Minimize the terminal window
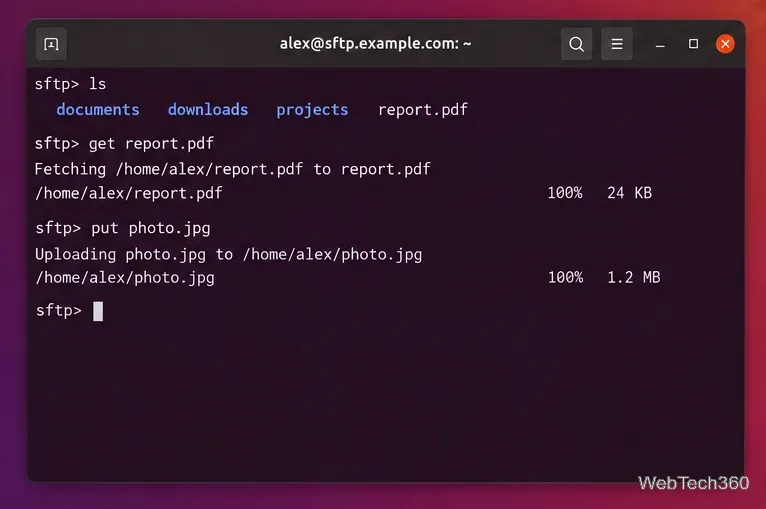Image resolution: width=766 pixels, height=509 pixels. pyautogui.click(x=660, y=44)
